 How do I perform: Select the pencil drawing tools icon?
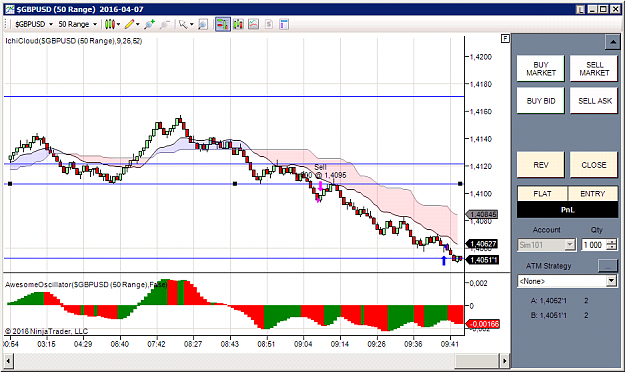[129, 24]
